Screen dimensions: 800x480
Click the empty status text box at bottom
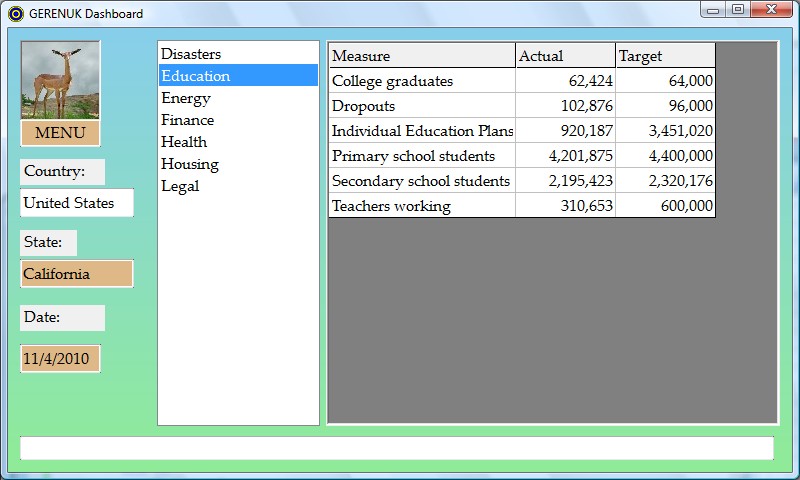(x=397, y=448)
